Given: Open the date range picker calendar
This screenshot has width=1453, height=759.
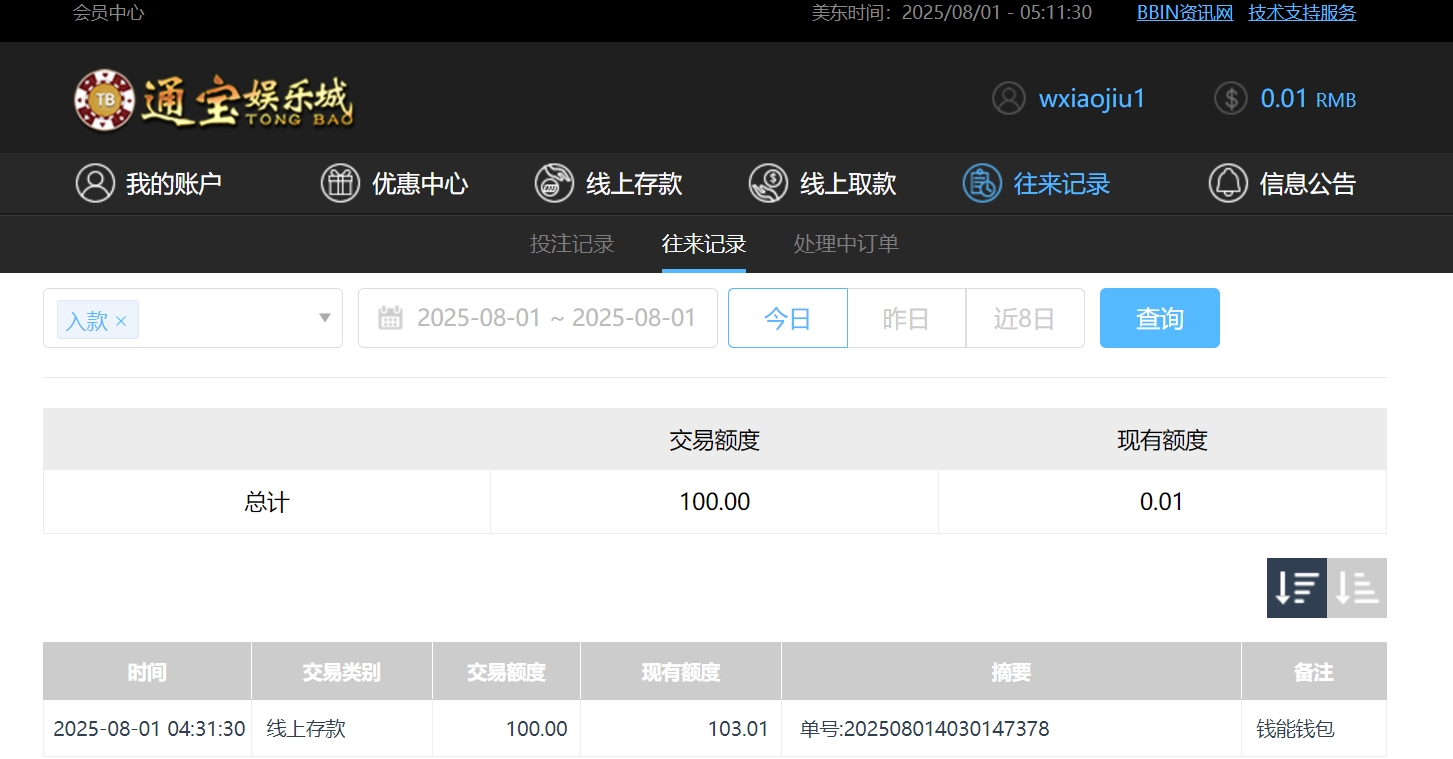Looking at the screenshot, I should [391, 318].
